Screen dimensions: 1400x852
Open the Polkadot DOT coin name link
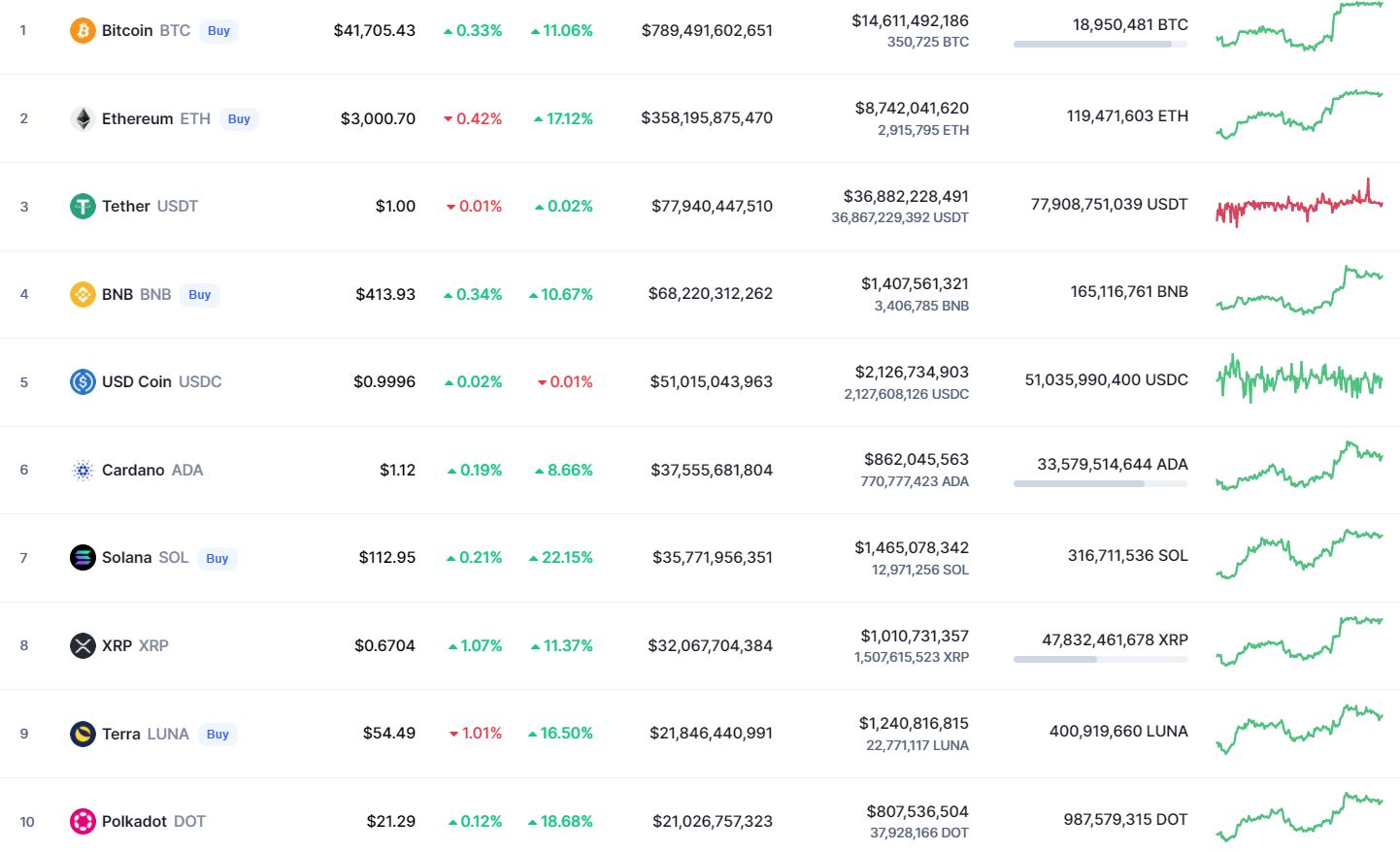pyautogui.click(x=153, y=822)
